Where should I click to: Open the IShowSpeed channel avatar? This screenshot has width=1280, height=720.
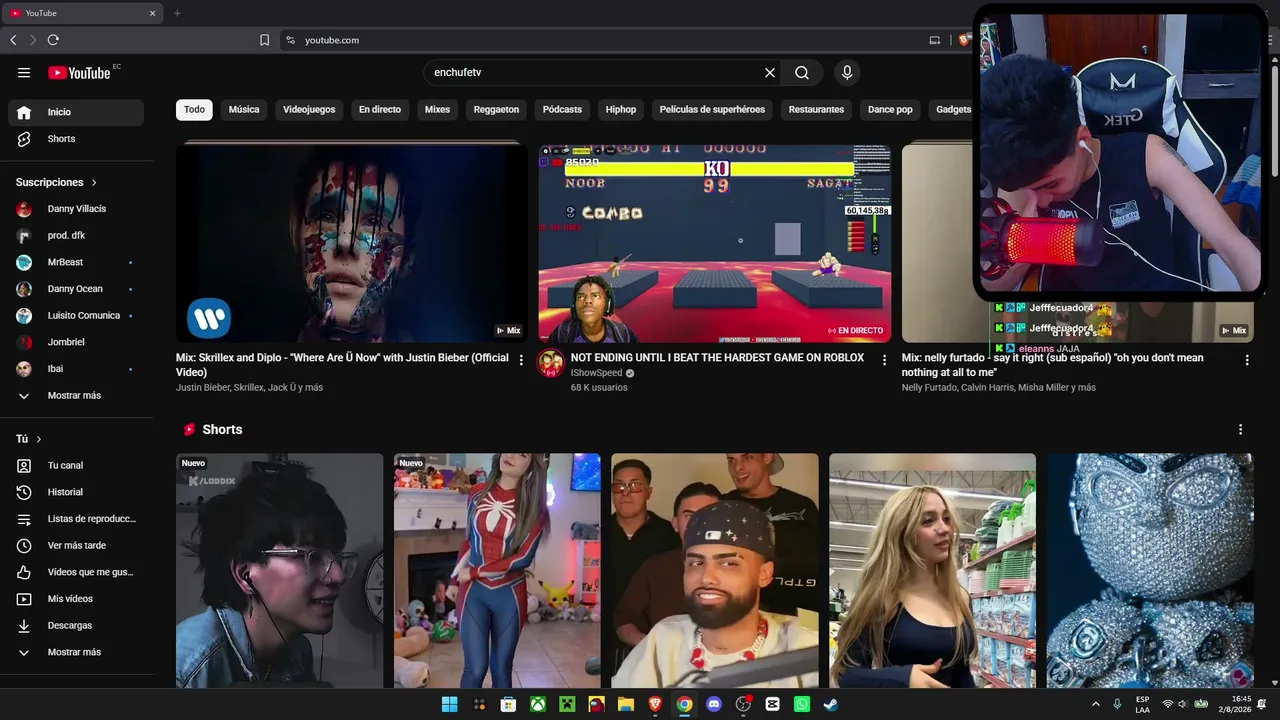551,363
